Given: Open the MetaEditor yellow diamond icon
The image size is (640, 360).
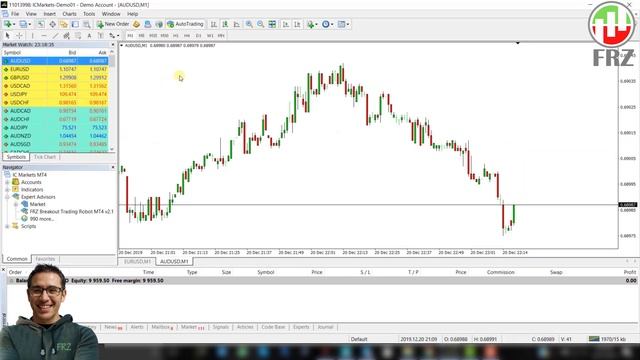Looking at the screenshot, I should pos(136,24).
